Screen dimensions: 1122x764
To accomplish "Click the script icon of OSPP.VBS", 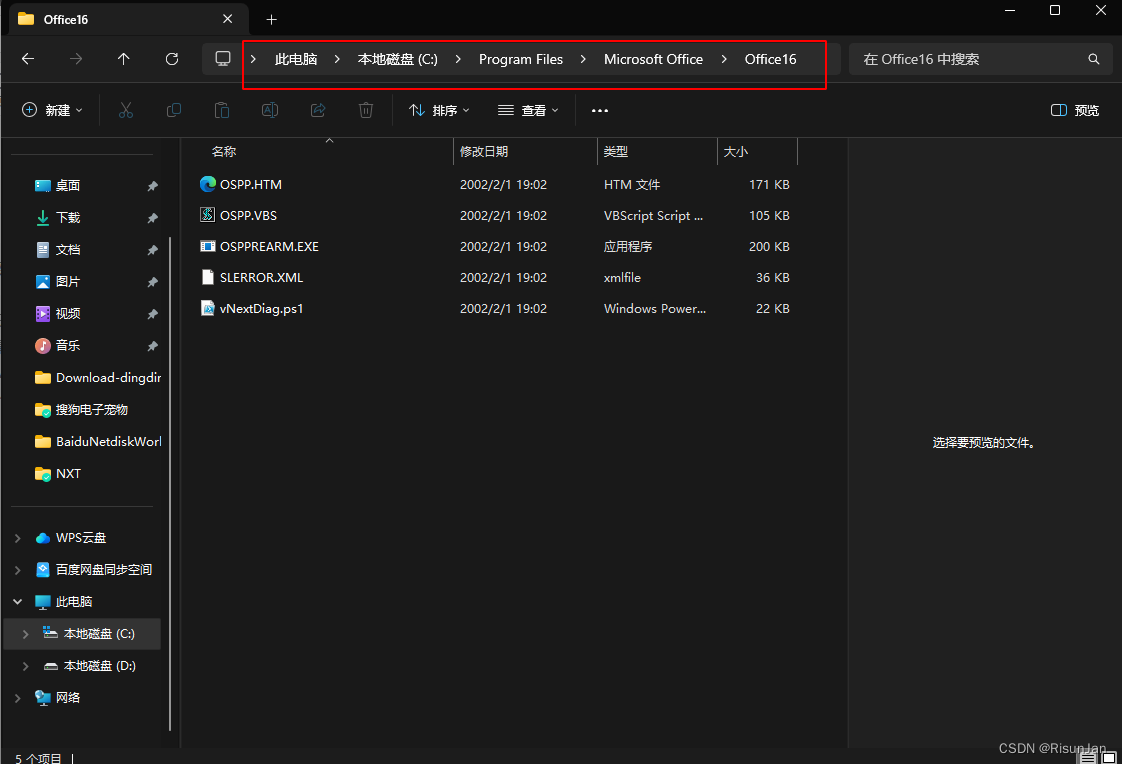I will pyautogui.click(x=208, y=215).
